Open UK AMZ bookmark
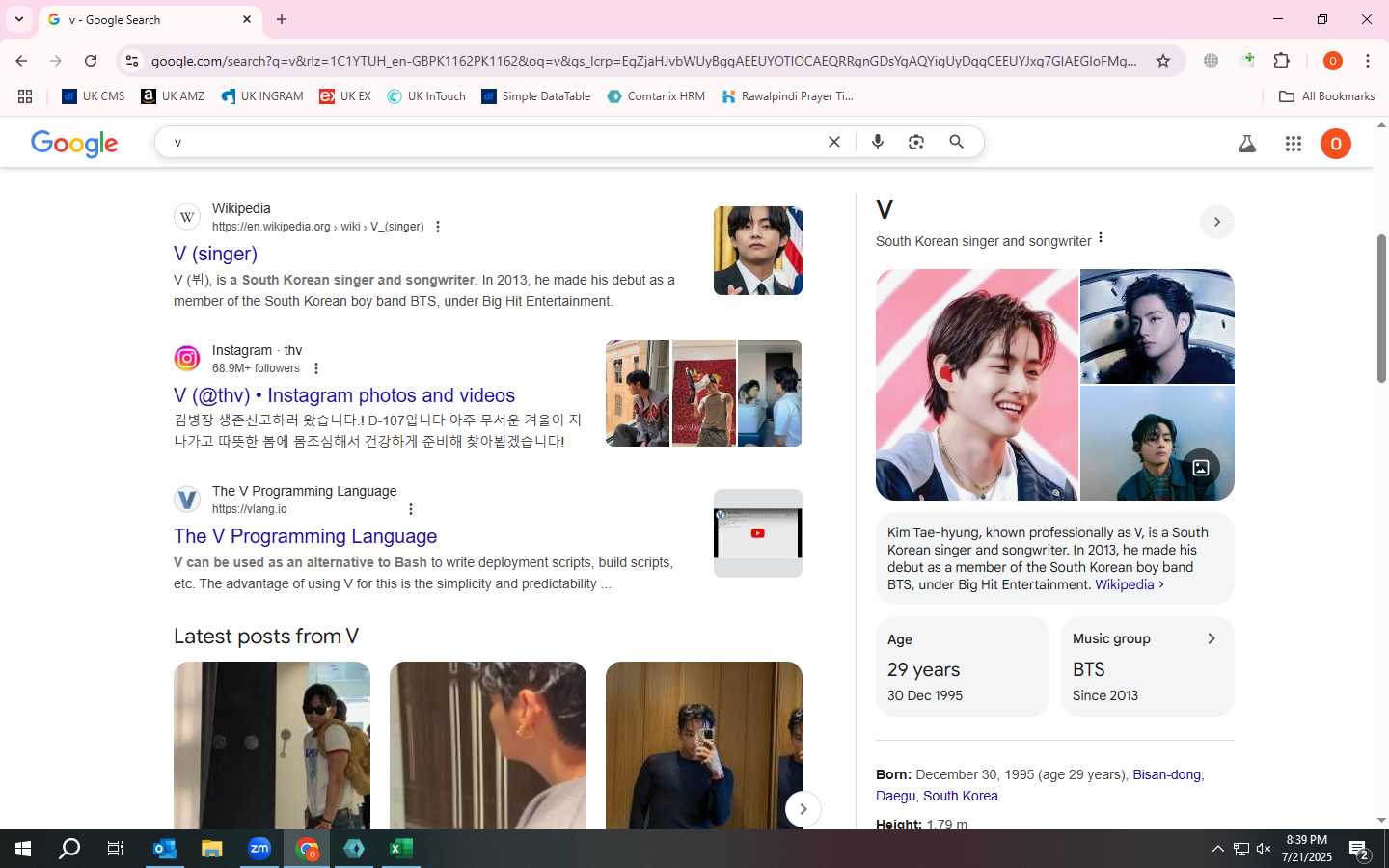Image resolution: width=1389 pixels, height=868 pixels. coord(173,96)
